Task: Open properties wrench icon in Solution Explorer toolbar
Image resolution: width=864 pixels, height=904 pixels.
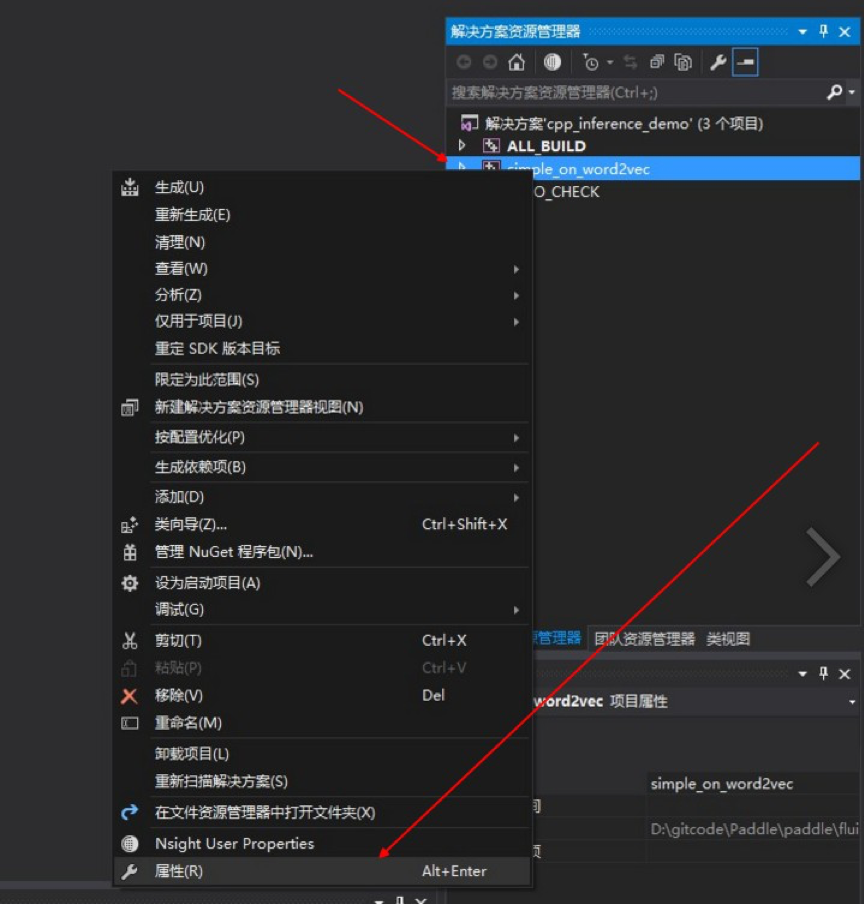Action: 718,62
